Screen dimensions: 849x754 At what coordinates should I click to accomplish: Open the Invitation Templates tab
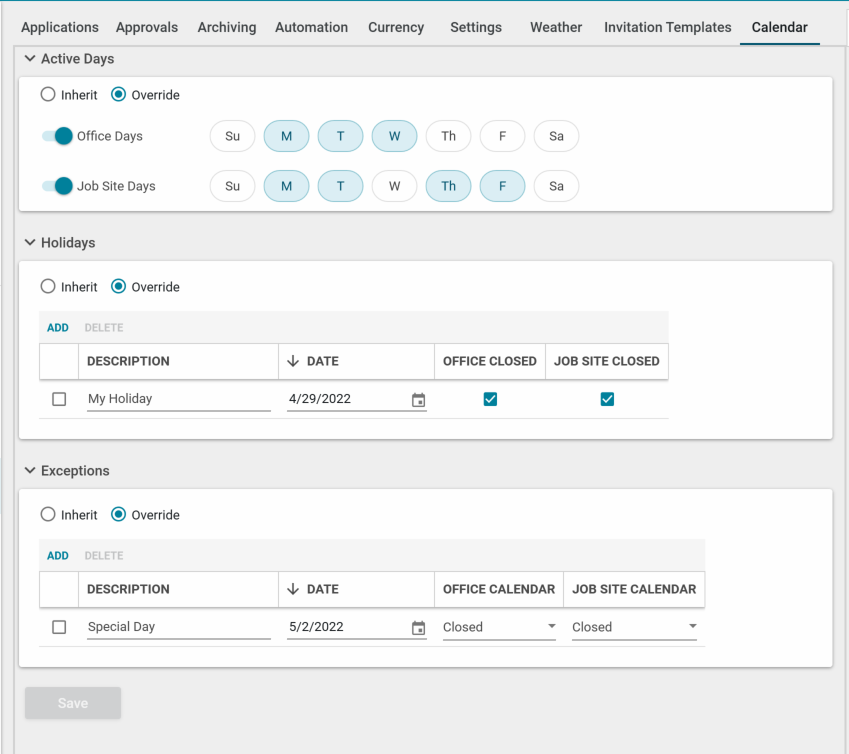(667, 27)
